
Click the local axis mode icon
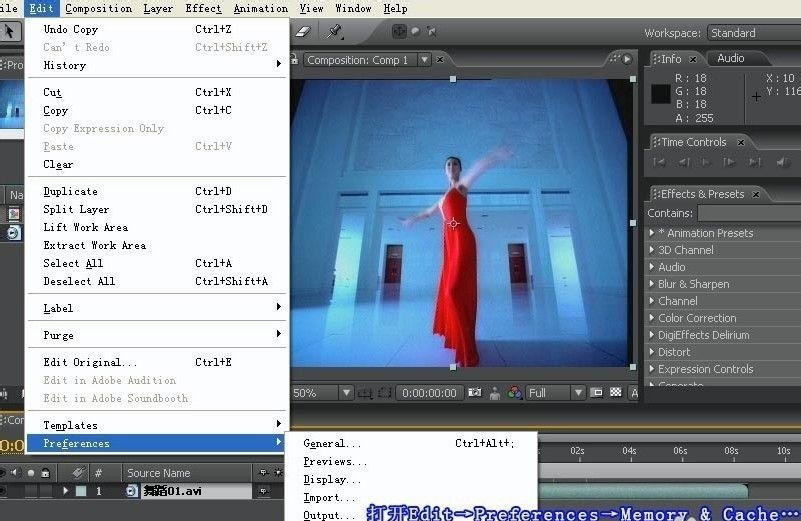pyautogui.click(x=400, y=32)
